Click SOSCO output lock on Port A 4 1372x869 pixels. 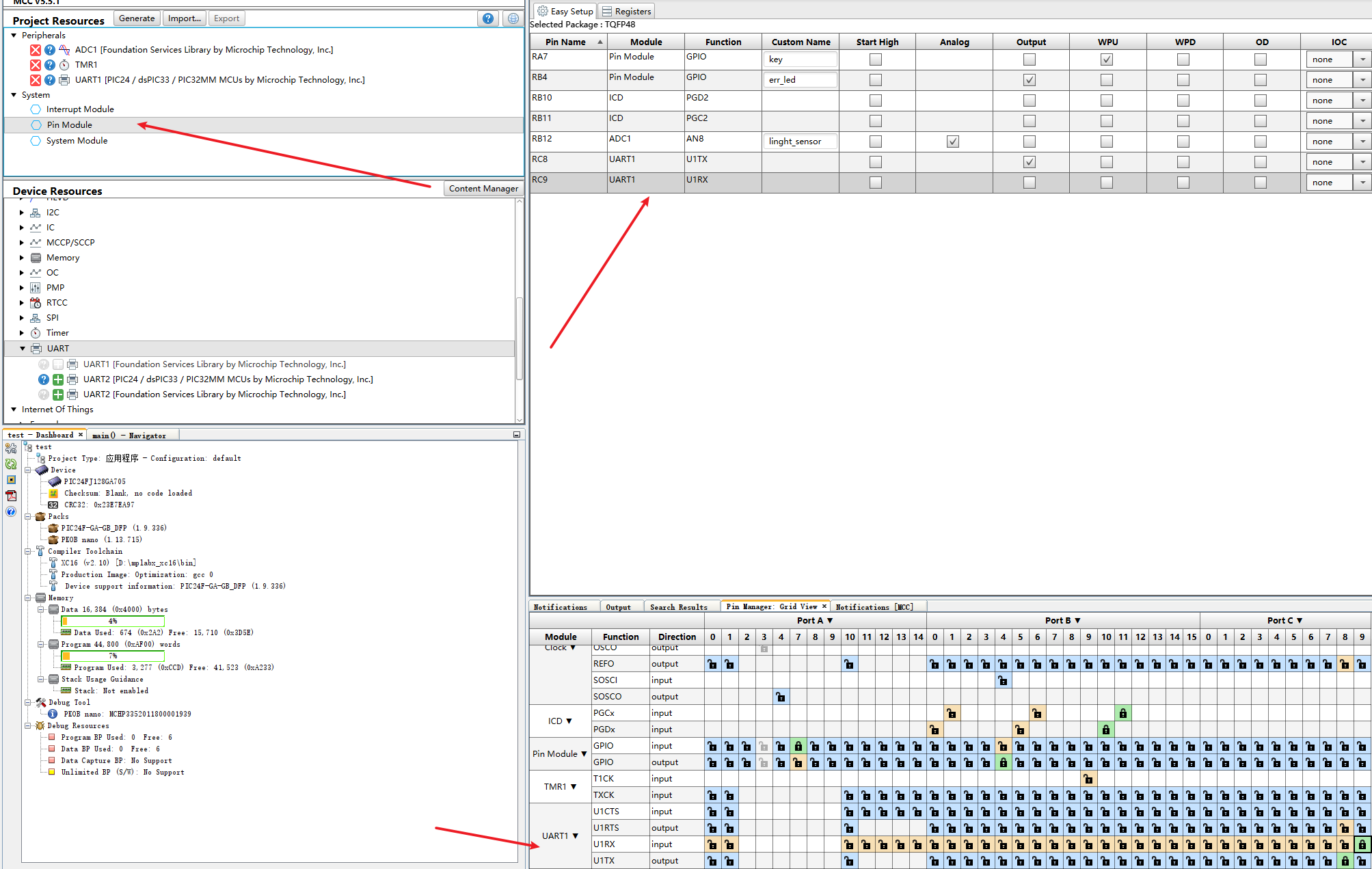pos(781,697)
